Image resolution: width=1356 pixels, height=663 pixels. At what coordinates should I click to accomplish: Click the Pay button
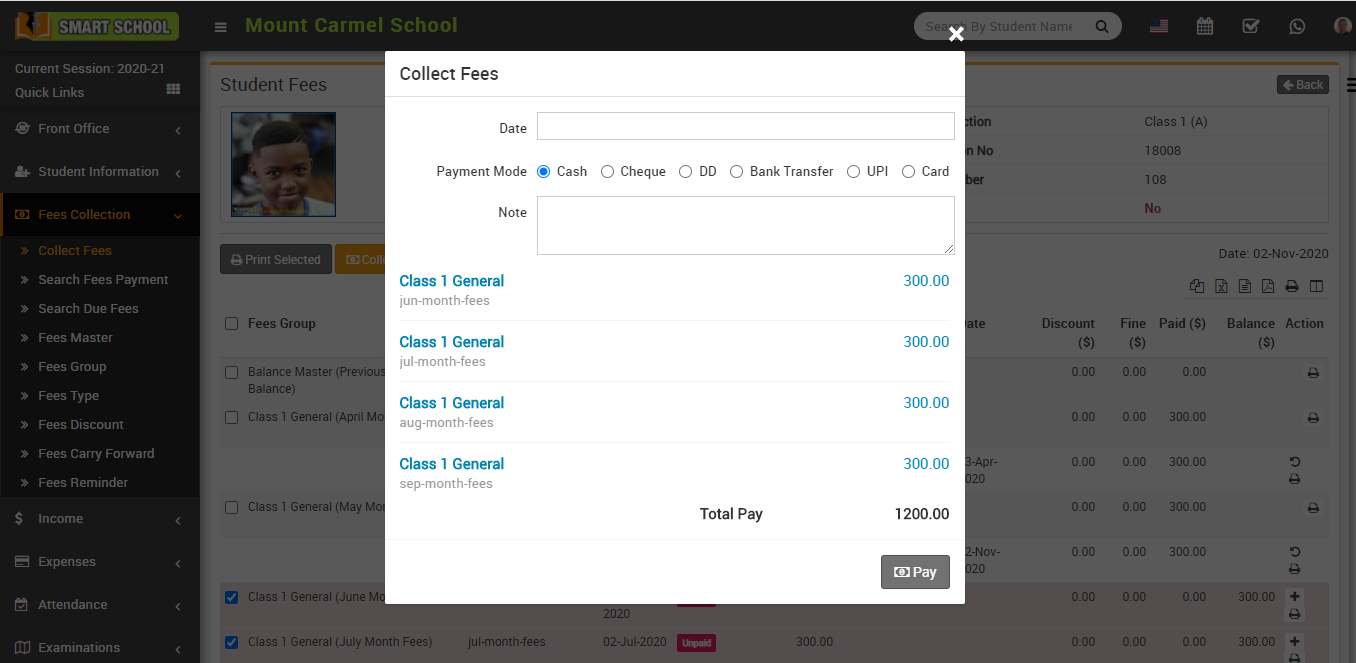click(x=915, y=572)
